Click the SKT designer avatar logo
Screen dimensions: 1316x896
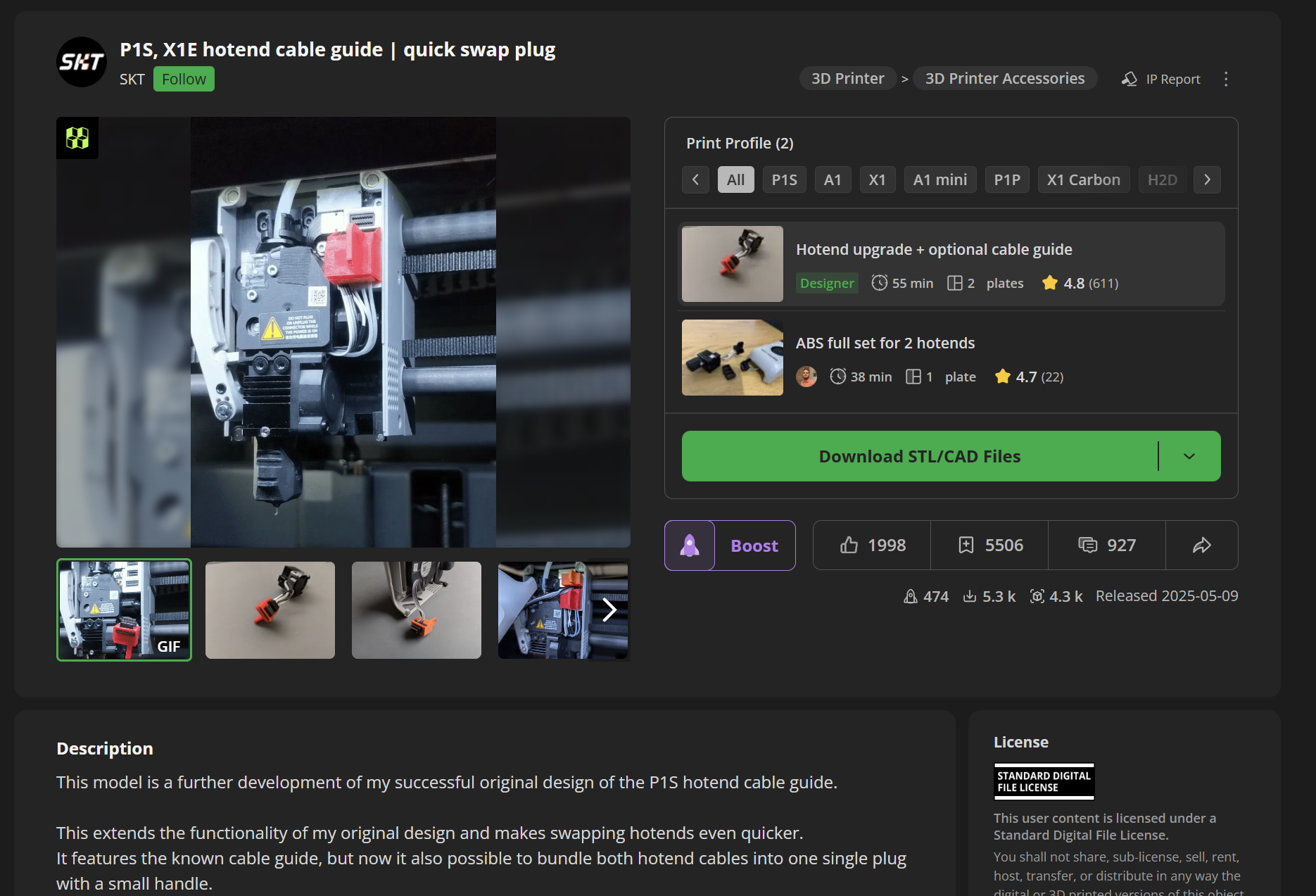82,62
